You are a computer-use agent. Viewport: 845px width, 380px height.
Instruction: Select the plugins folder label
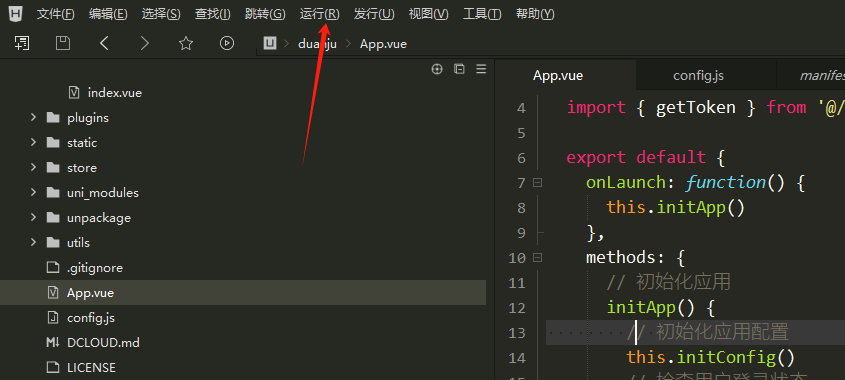click(x=88, y=118)
